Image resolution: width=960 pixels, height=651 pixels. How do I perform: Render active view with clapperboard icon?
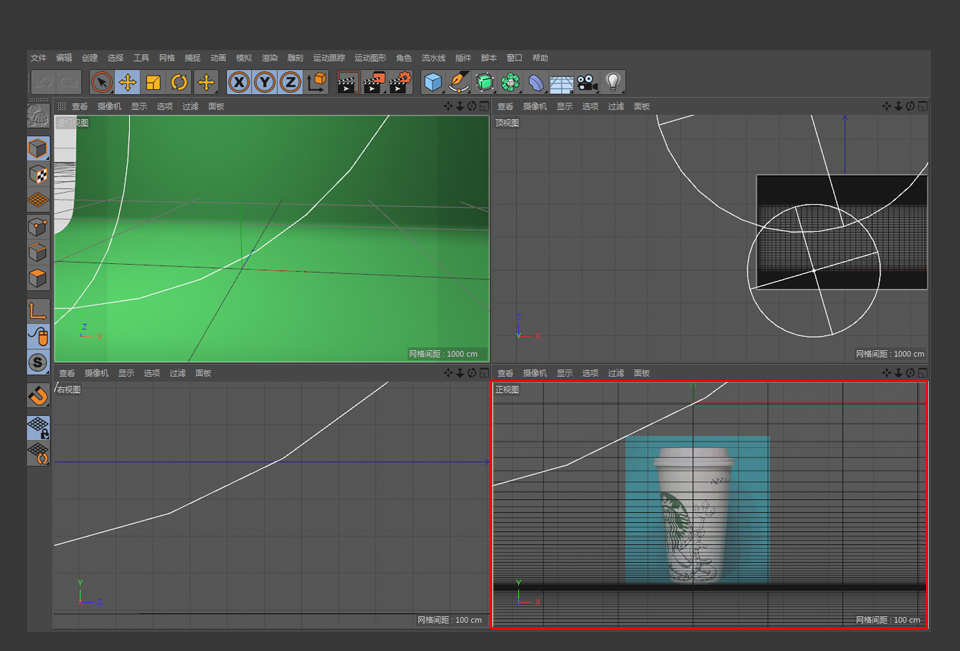point(347,82)
